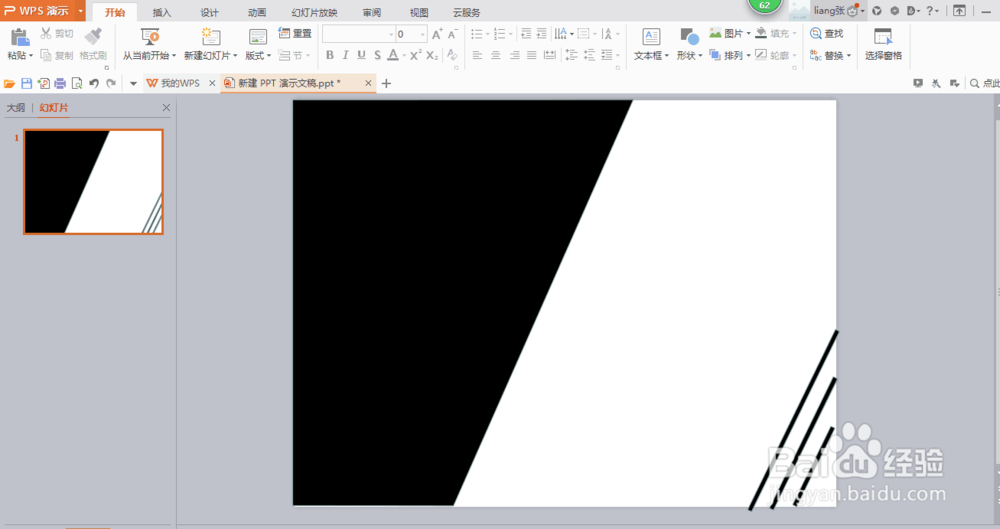Open the Layout (版式) icon
This screenshot has height=529, width=1000.
click(258, 37)
